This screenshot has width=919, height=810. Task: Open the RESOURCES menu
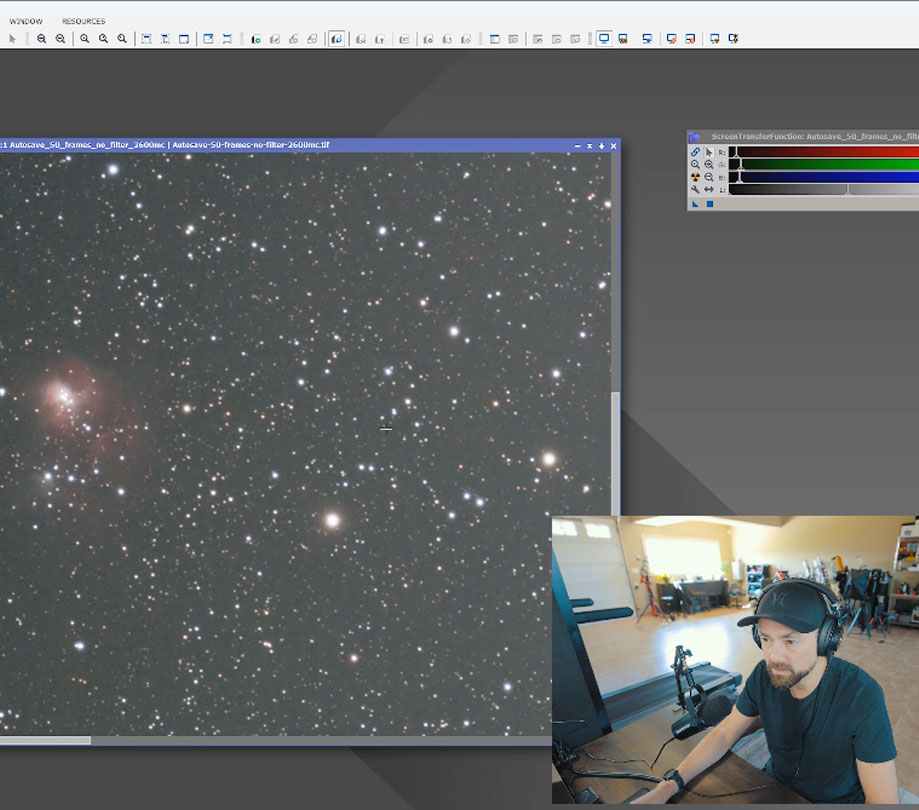coord(84,20)
